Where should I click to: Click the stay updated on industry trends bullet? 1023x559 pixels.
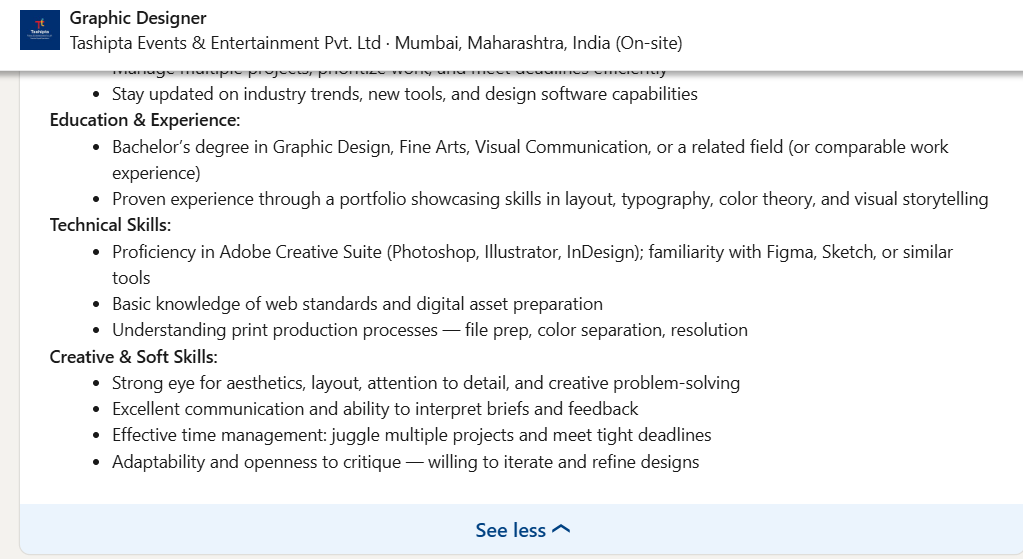tap(404, 94)
